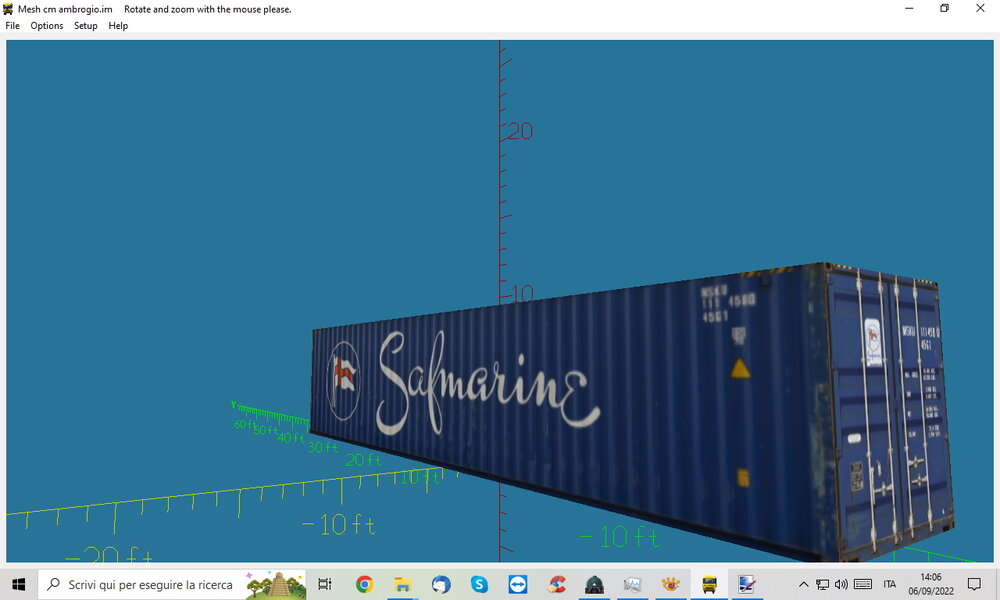
Task: Open File Explorer from the taskbar
Action: (x=402, y=584)
